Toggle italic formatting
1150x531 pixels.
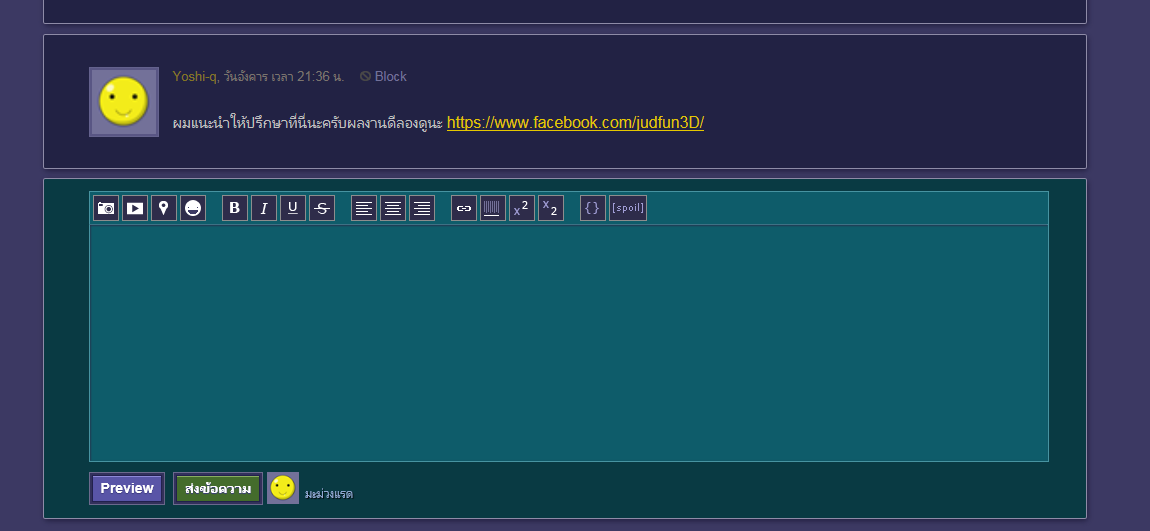pyautogui.click(x=264, y=208)
